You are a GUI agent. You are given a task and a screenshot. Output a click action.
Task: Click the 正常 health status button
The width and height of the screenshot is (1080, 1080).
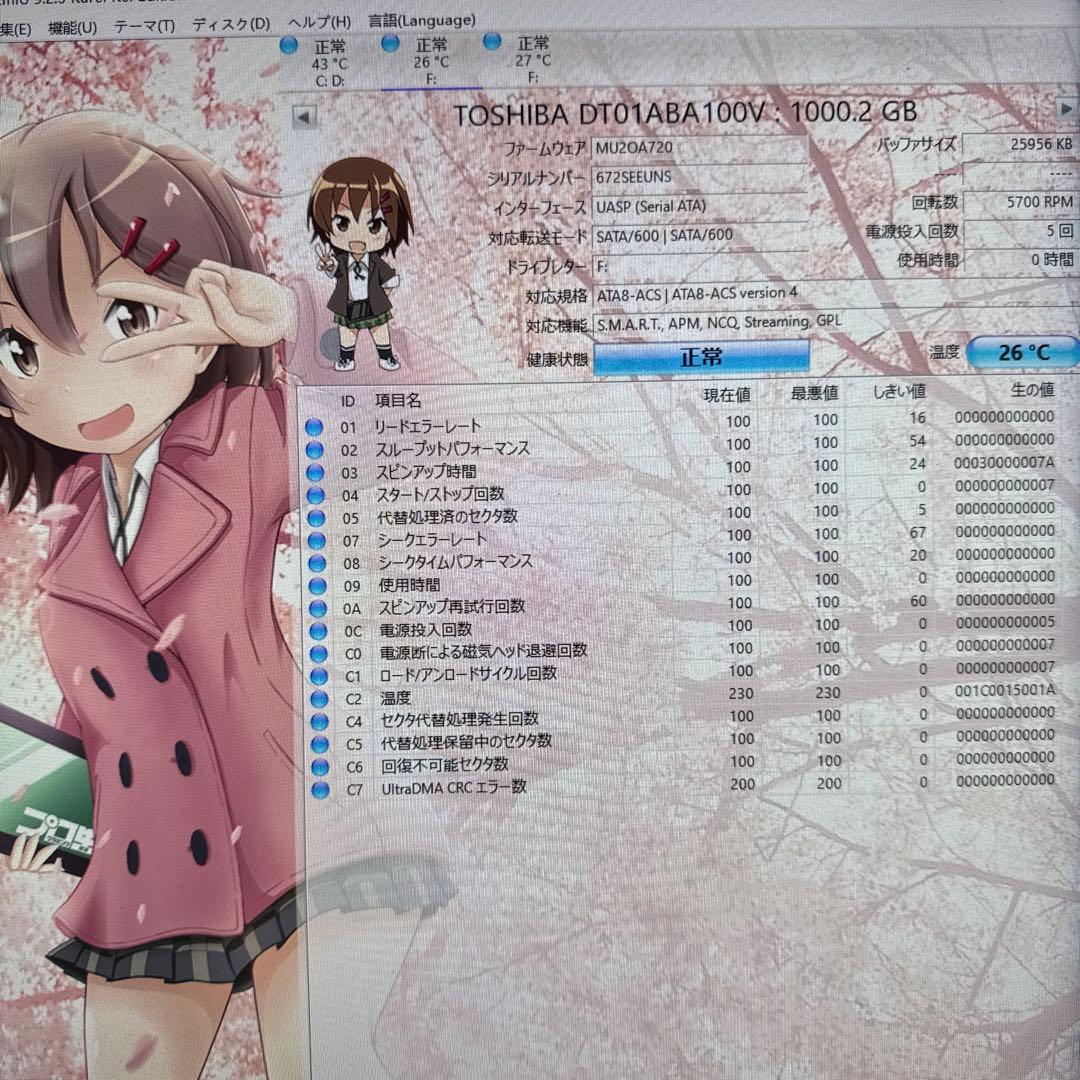point(700,357)
